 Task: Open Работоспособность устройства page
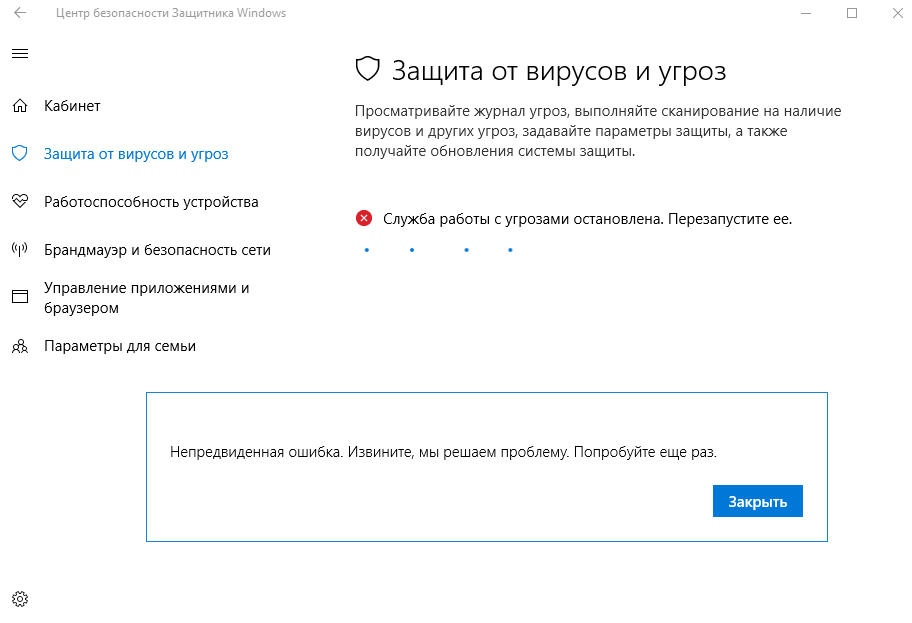point(151,202)
